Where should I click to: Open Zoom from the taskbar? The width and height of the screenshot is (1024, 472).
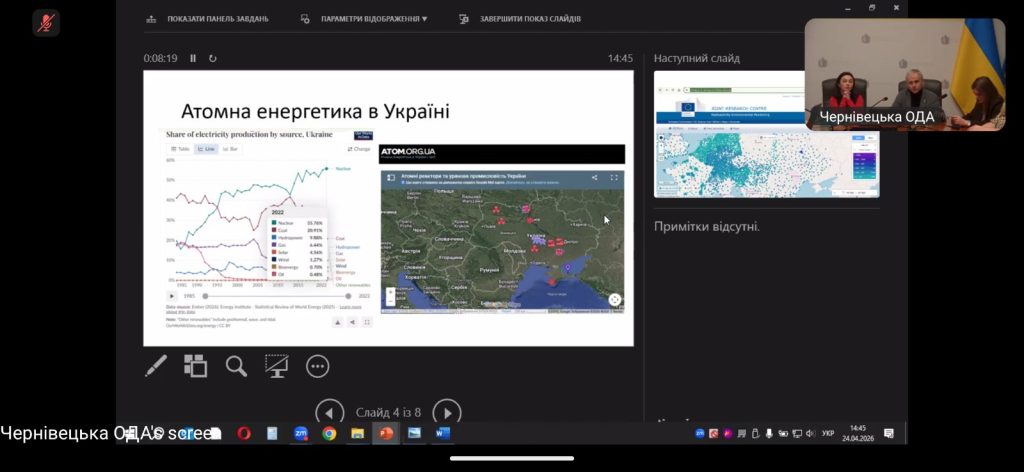[x=300, y=433]
